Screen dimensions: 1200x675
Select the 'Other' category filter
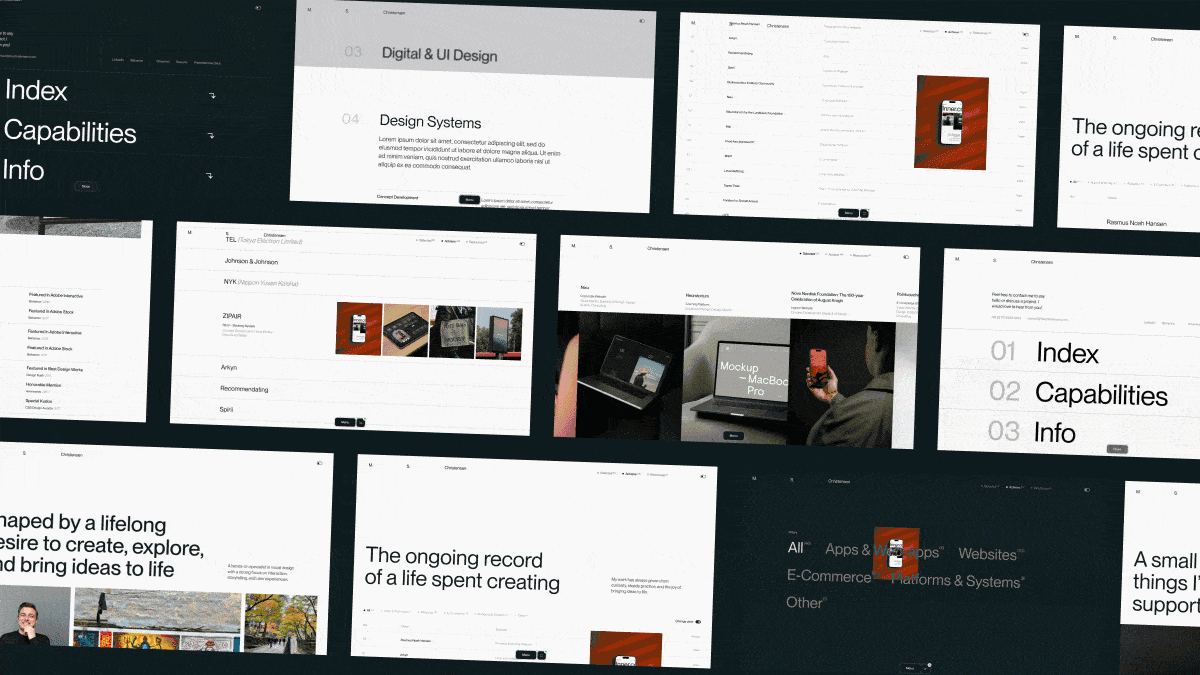[804, 602]
